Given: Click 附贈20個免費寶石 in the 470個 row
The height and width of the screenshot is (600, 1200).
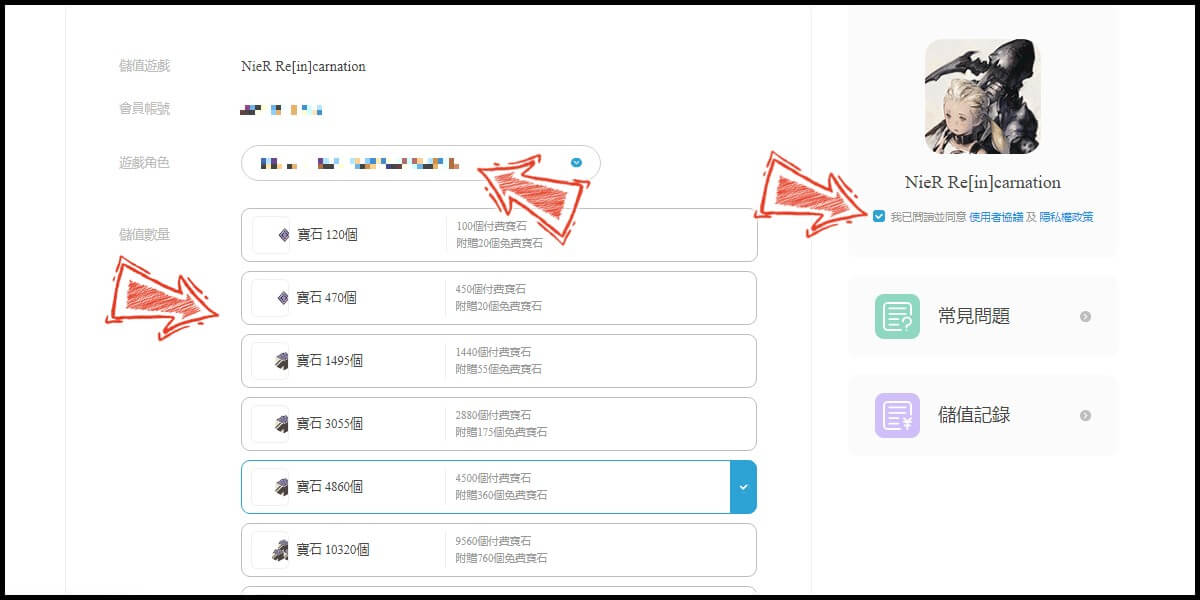Looking at the screenshot, I should 499,306.
